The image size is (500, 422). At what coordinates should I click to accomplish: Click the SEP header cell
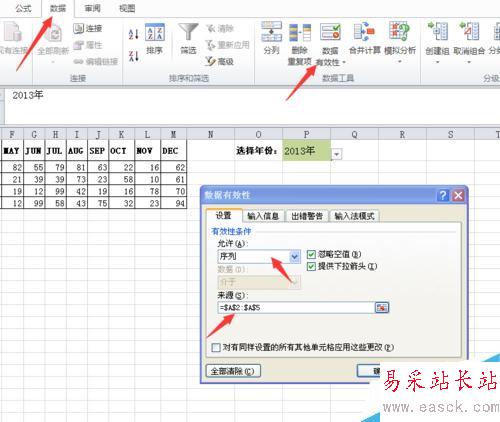tap(98, 151)
